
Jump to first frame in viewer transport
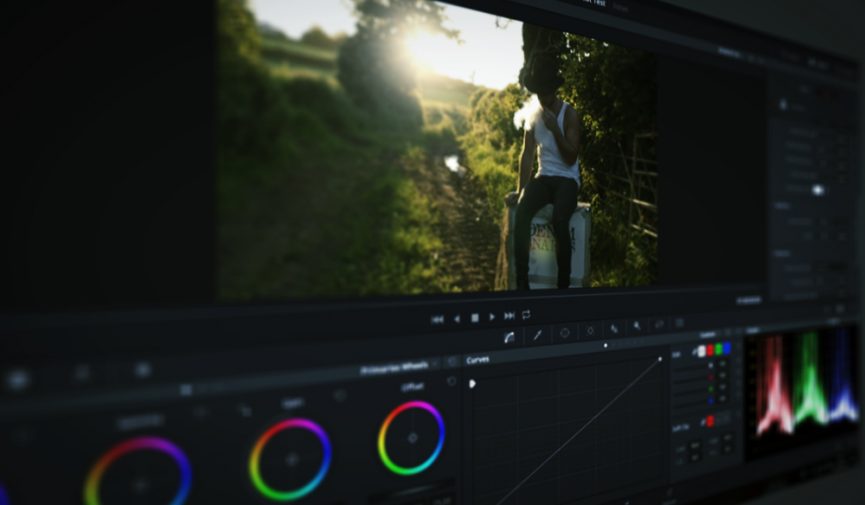[x=437, y=320]
